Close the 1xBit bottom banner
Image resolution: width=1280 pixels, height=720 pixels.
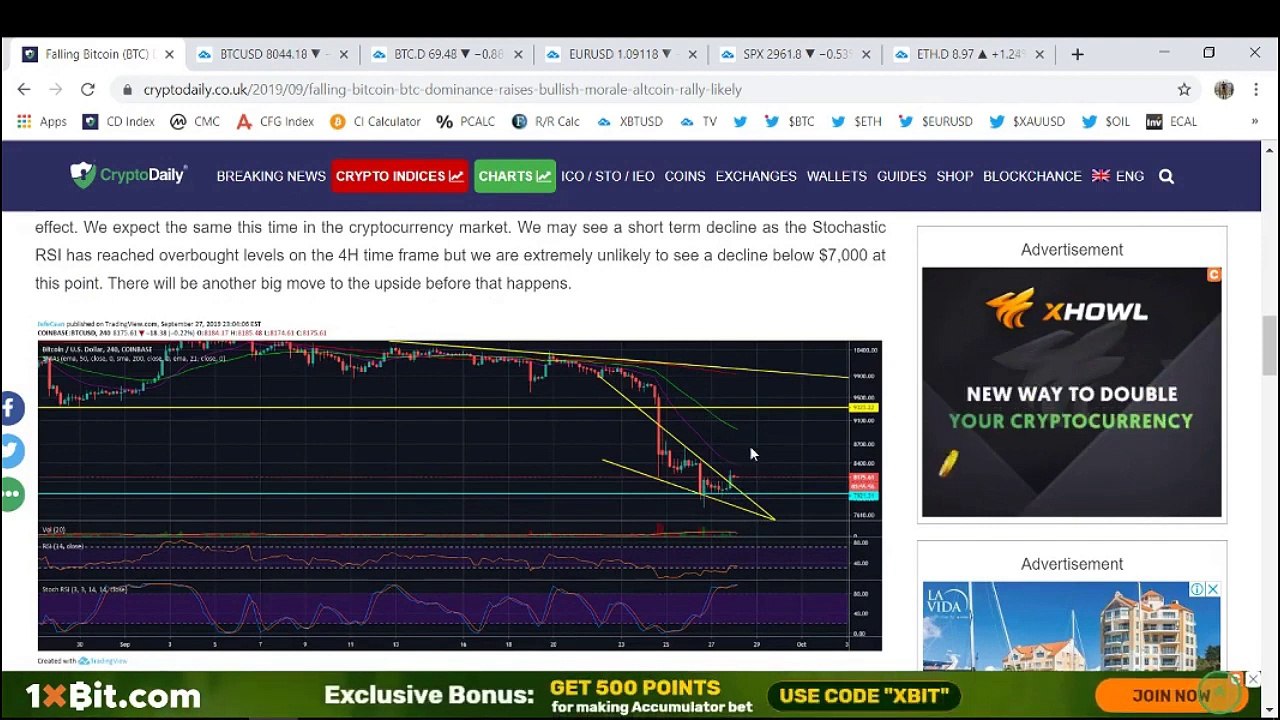click(1253, 679)
